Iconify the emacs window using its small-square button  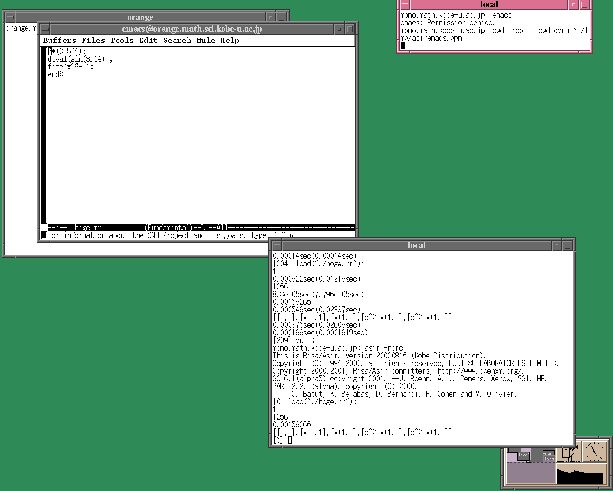(x=339, y=29)
